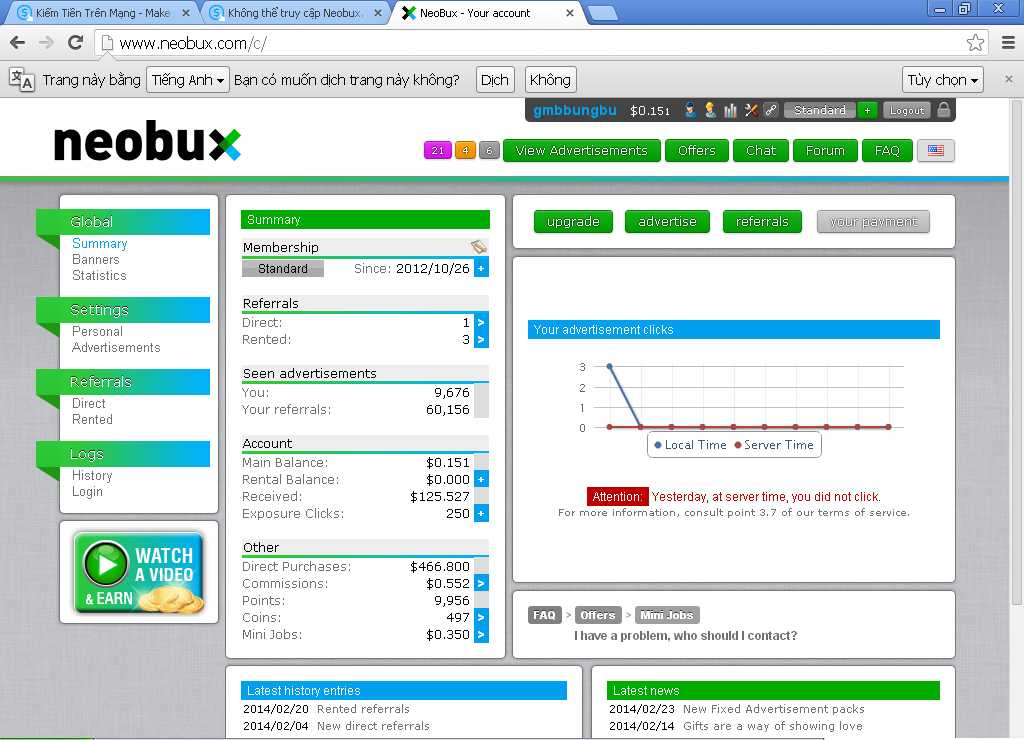Click the green referrals button
The image size is (1024, 740).
click(762, 221)
